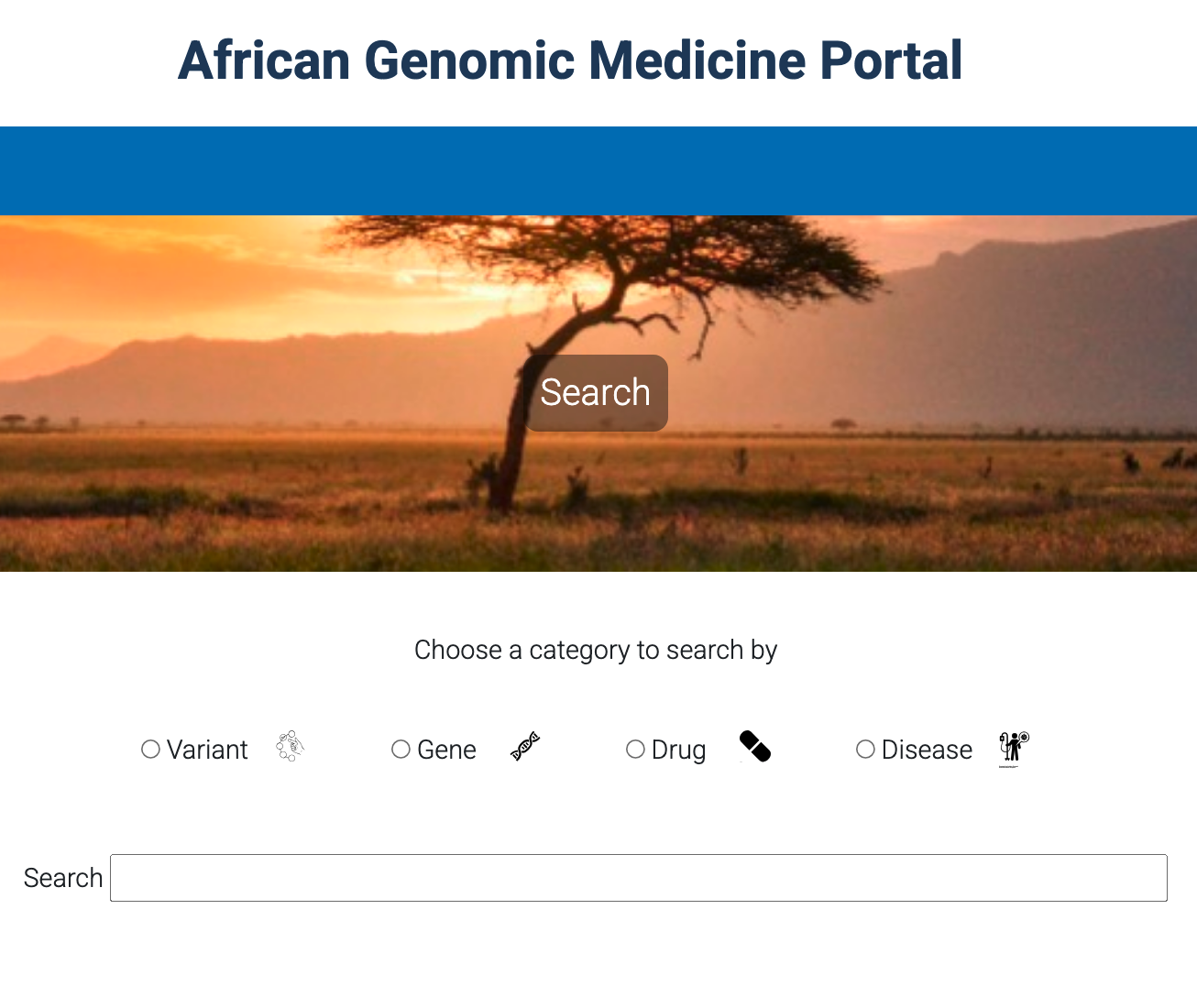Click the Disease label text
The image size is (1197, 1008).
tap(927, 750)
